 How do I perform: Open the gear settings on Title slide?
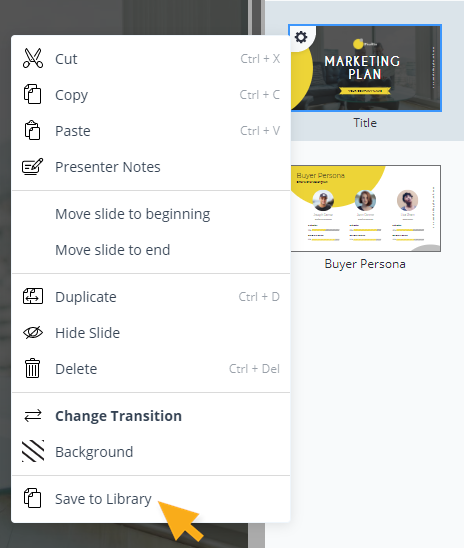pyautogui.click(x=301, y=37)
